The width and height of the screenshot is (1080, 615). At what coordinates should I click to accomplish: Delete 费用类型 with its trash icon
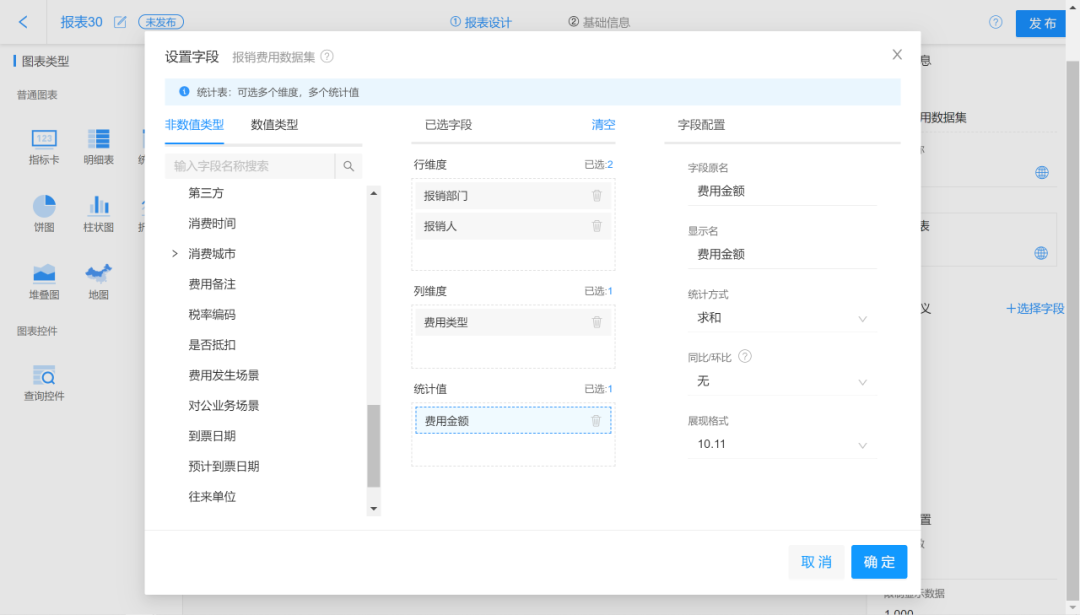coord(596,322)
